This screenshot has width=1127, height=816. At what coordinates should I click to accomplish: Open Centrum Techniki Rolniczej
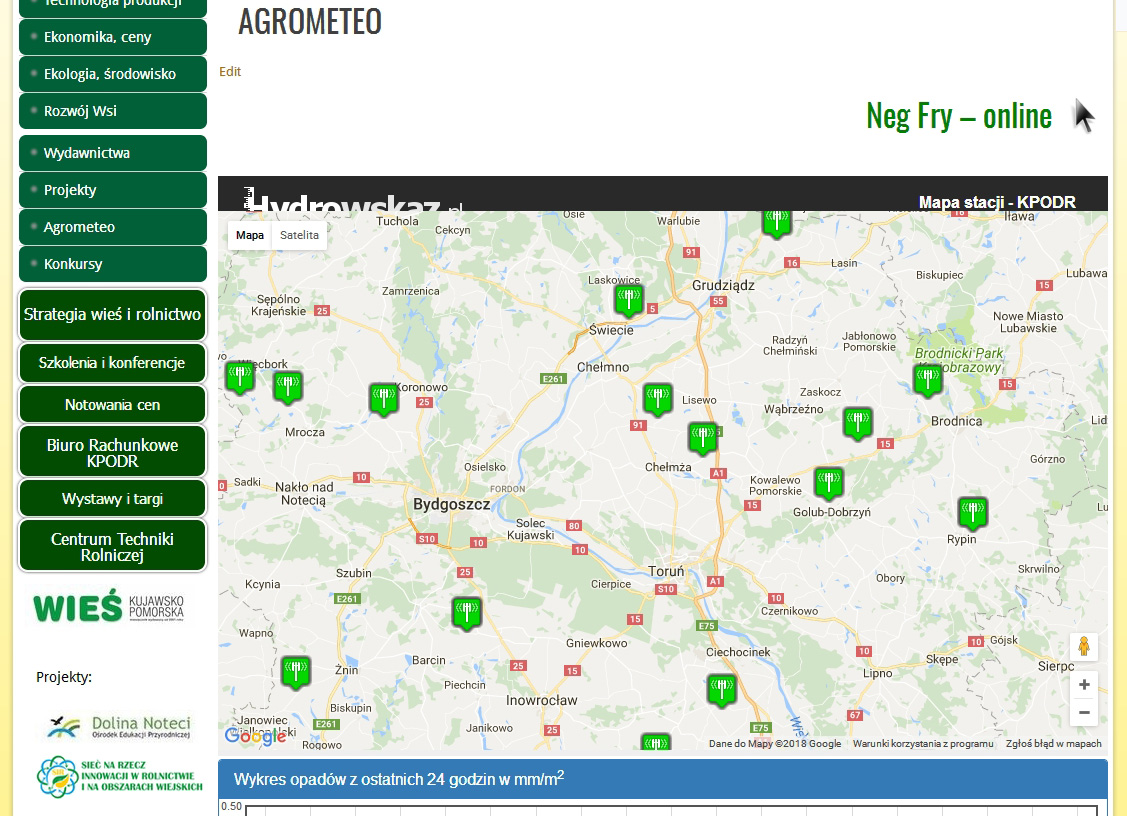112,546
